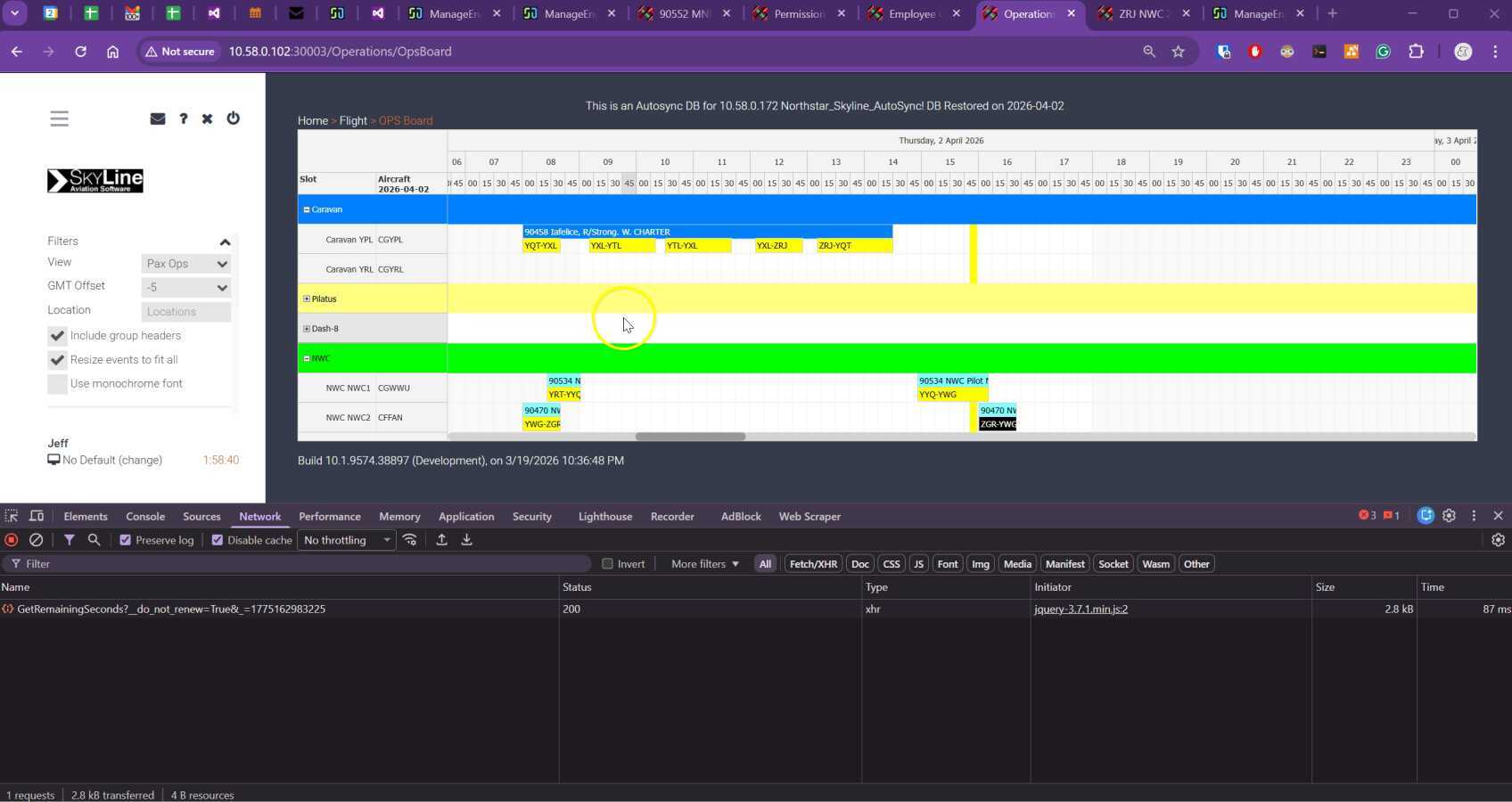
Task: Click the inspect element picker icon
Action: click(x=12, y=516)
